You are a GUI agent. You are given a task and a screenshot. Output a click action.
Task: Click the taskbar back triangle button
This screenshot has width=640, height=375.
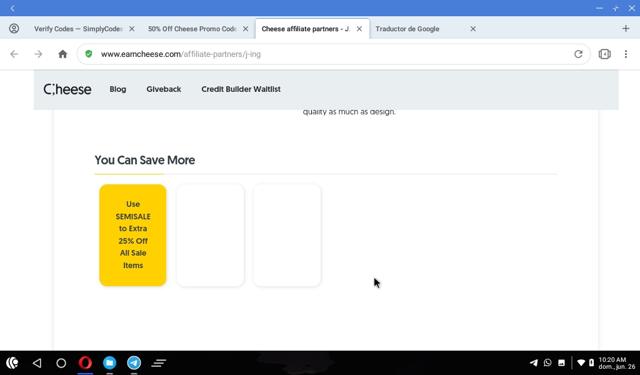[37, 363]
